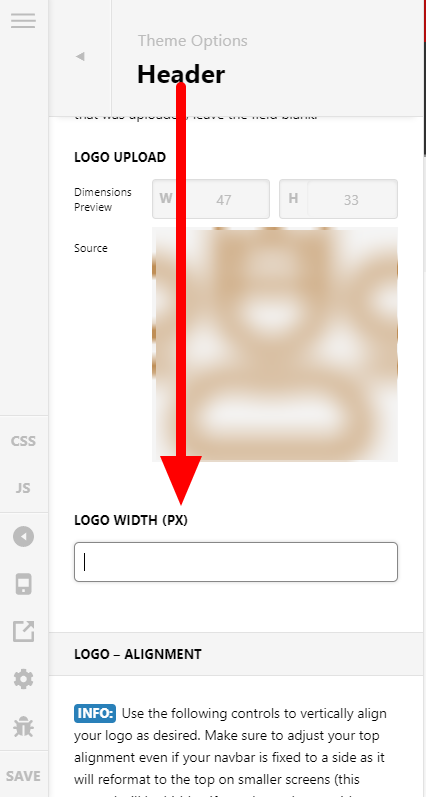The image size is (426, 797).
Task: Collapse the sidebar with the circled arrow icon
Action: coord(23,536)
